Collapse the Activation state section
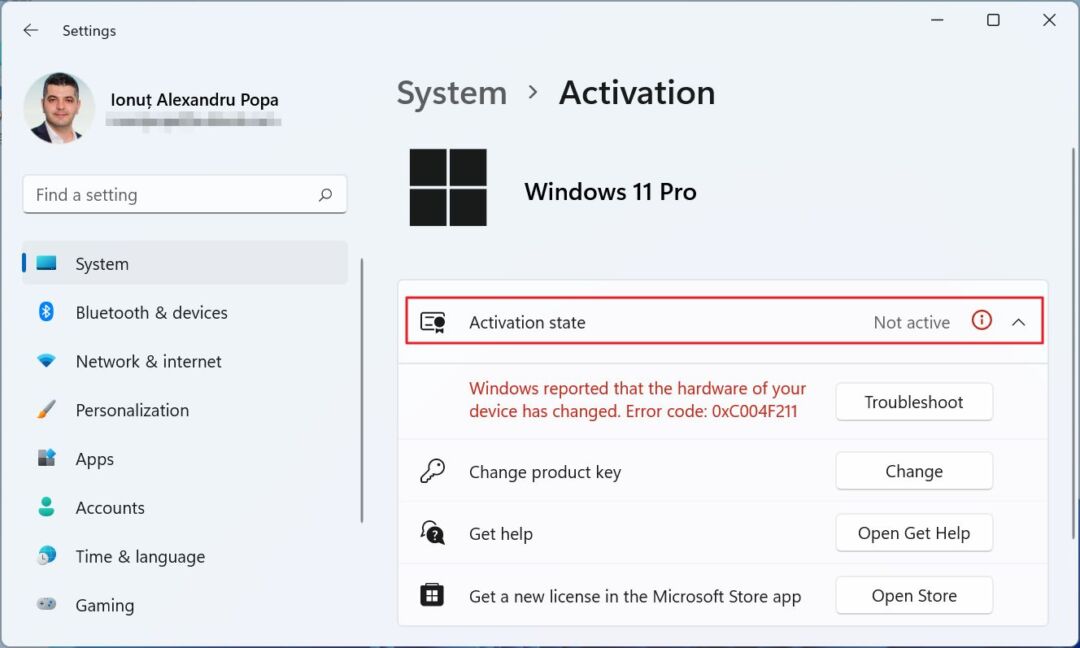 tap(1019, 321)
